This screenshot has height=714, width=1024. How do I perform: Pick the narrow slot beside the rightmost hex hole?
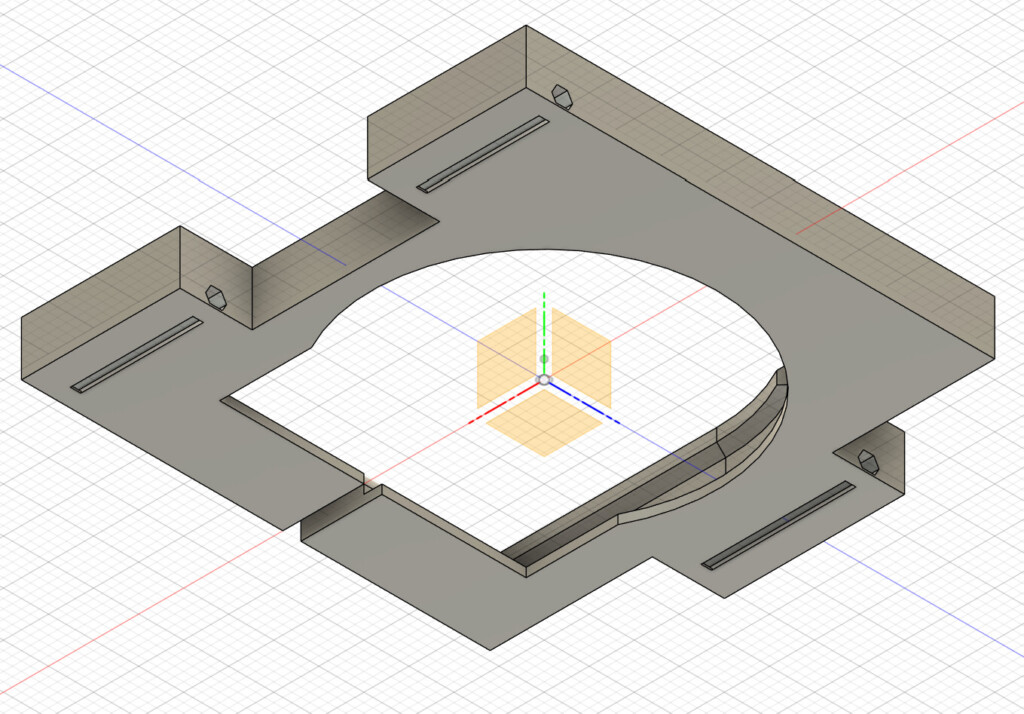pos(778,525)
